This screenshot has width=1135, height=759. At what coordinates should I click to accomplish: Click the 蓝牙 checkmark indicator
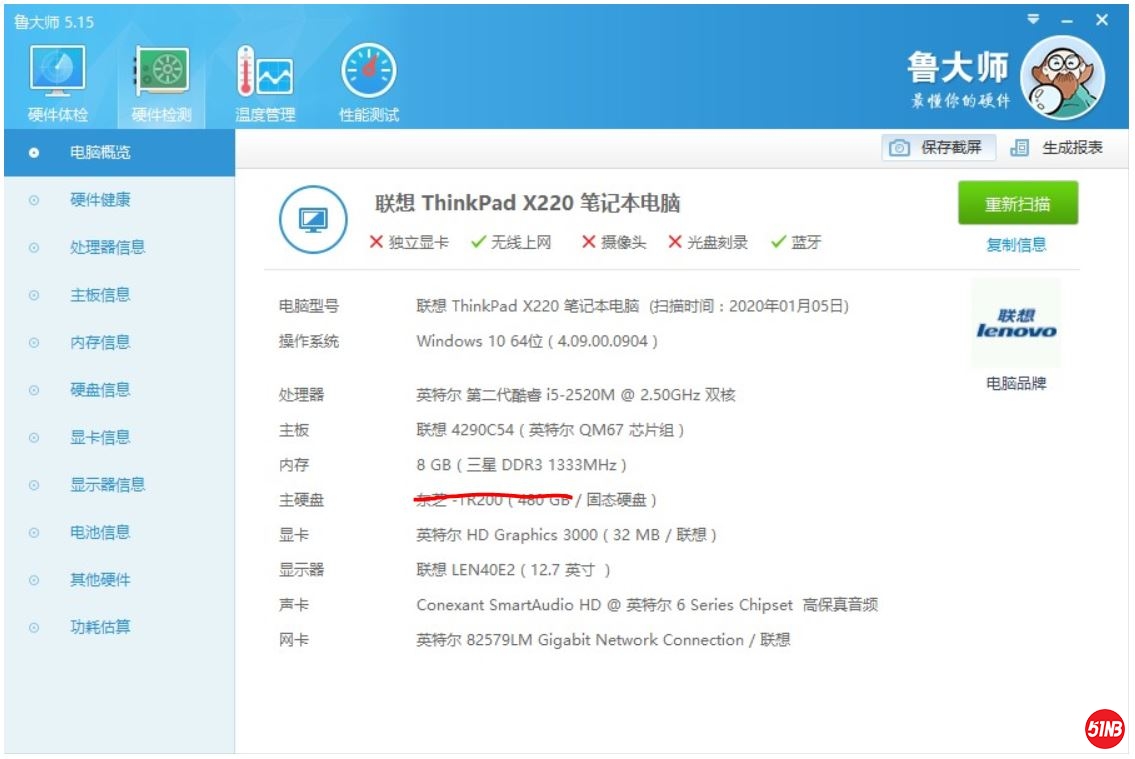coord(796,242)
